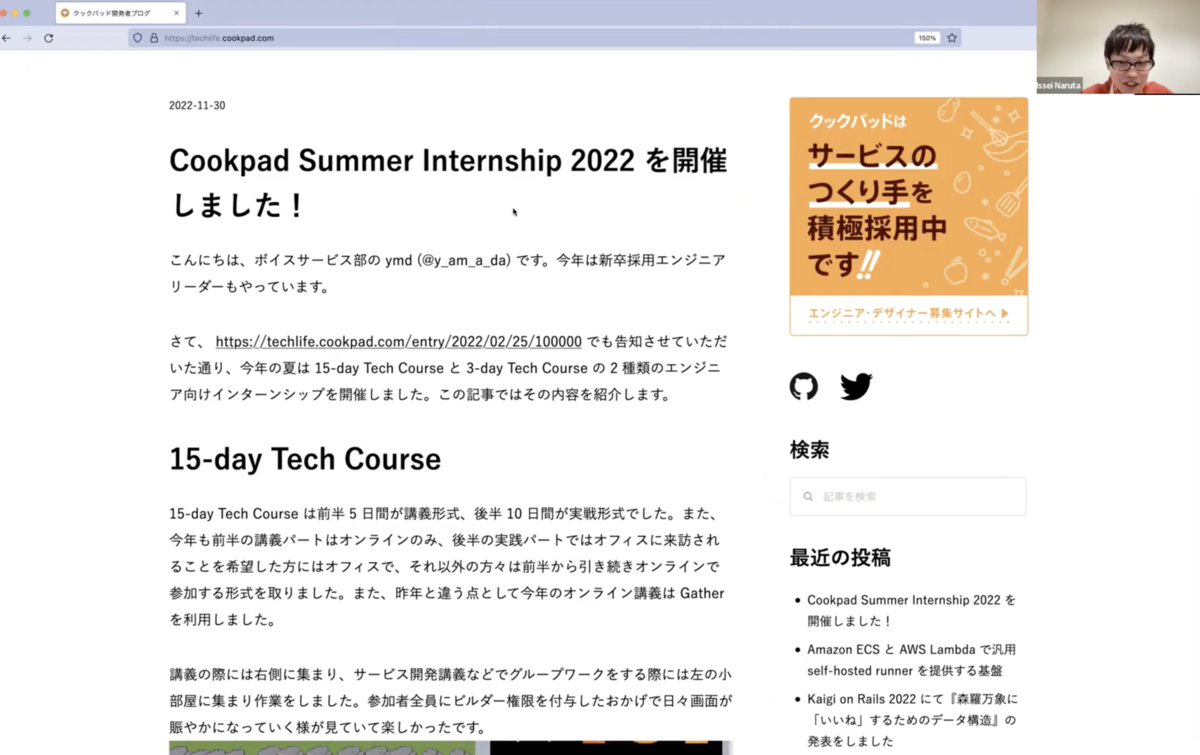Screen dimensions: 1200x755
Task: Open the 2022-11-30 date link
Action: tap(197, 106)
